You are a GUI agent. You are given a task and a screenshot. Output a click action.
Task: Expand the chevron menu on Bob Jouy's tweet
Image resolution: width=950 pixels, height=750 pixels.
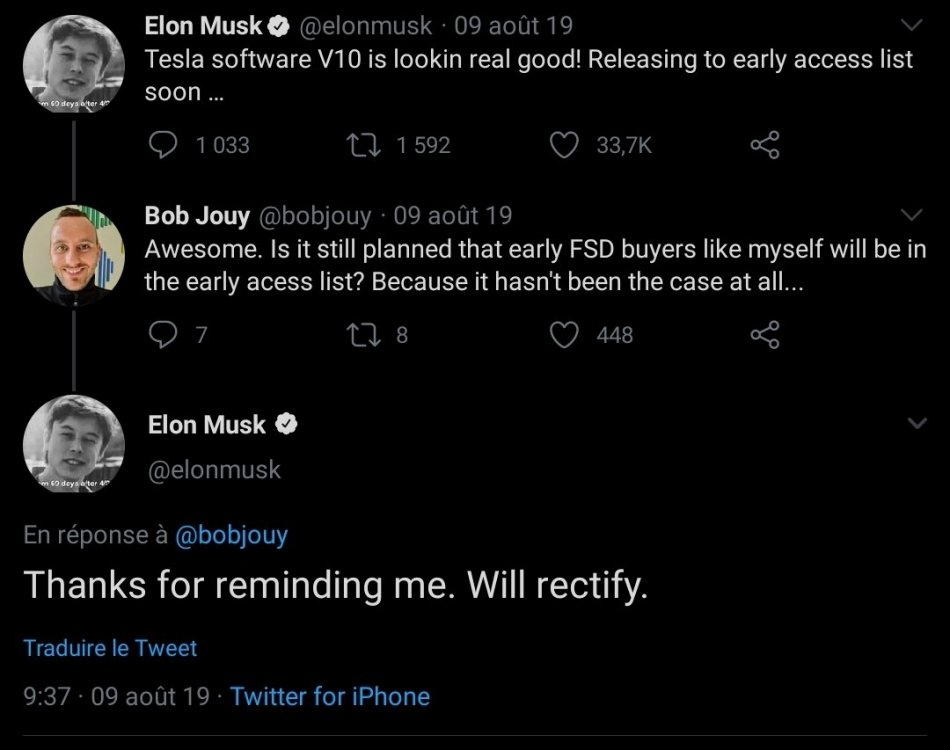click(913, 214)
